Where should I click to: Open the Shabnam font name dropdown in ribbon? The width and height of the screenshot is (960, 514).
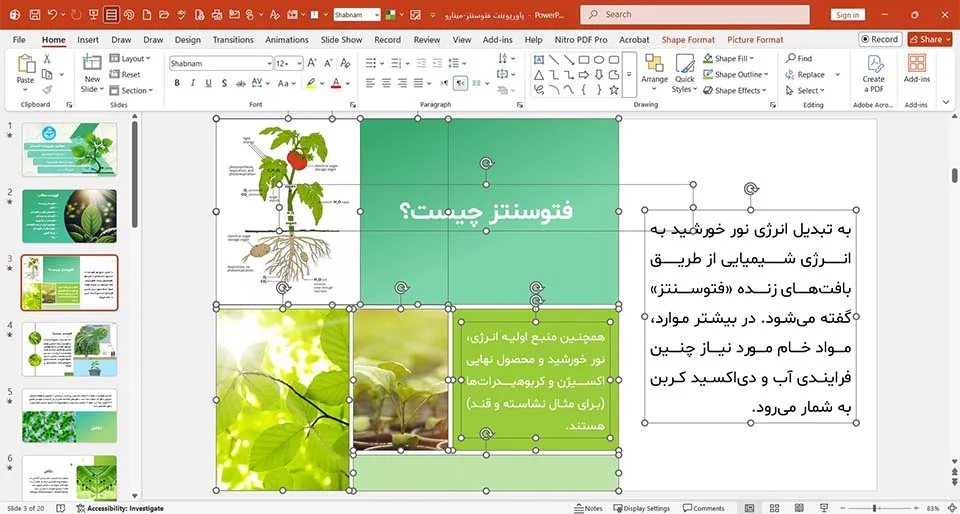coord(269,64)
